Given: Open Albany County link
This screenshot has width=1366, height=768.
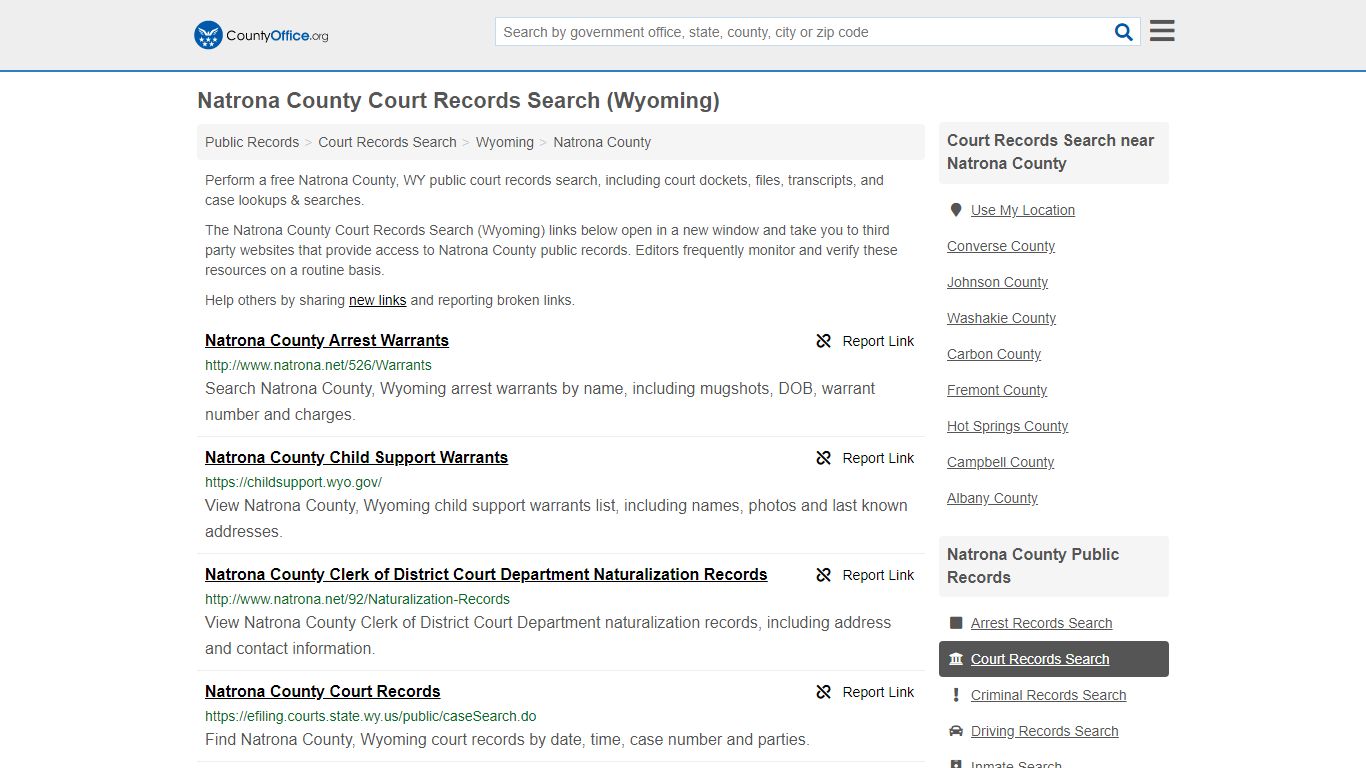Looking at the screenshot, I should click(x=992, y=498).
